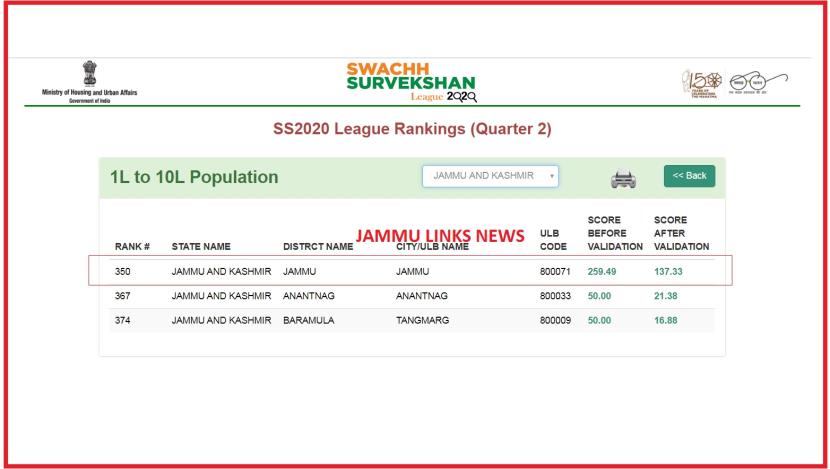
Task: Click the RANK # column header
Action: tap(132, 247)
